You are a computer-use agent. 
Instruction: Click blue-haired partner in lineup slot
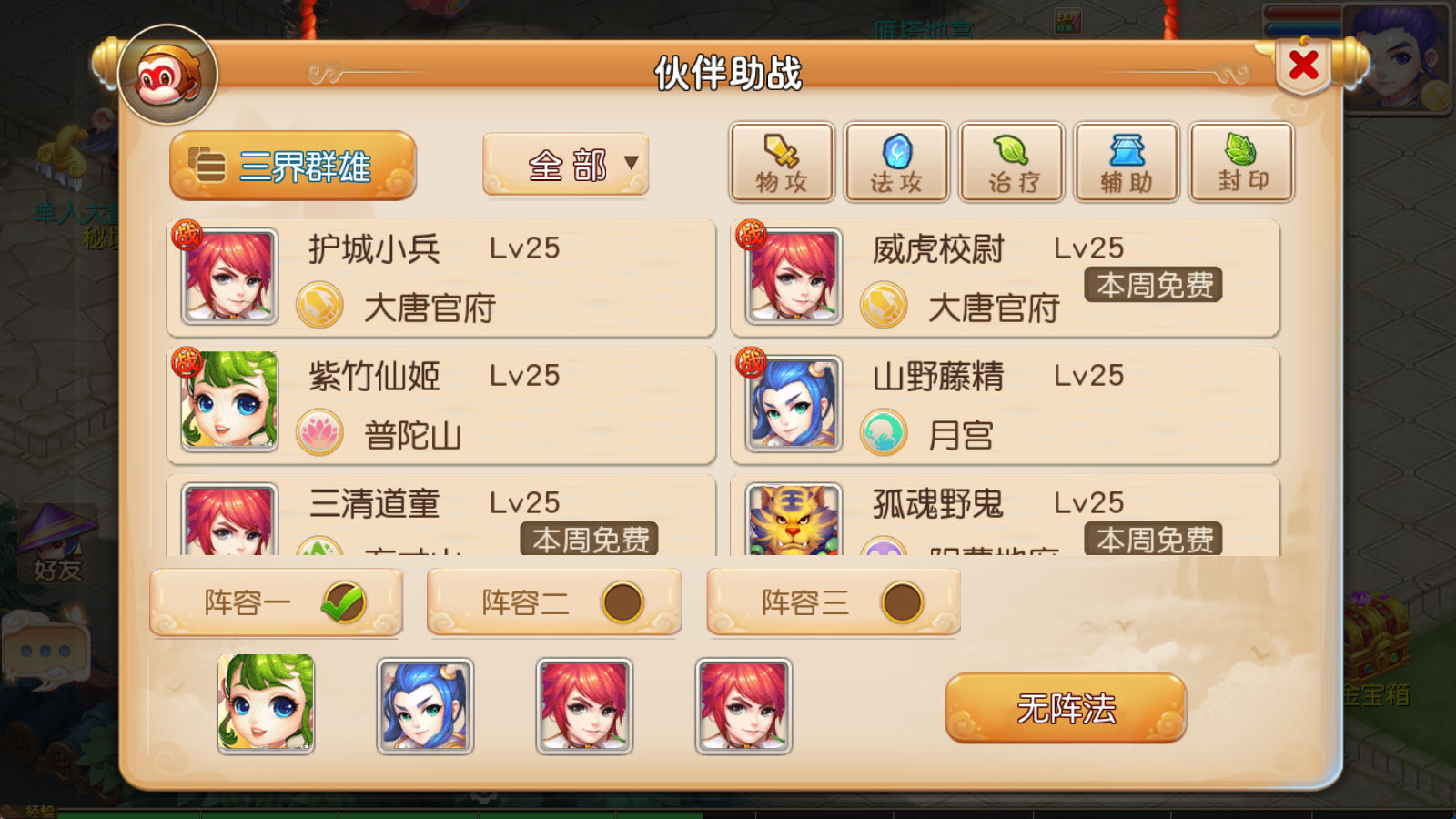pyautogui.click(x=425, y=706)
